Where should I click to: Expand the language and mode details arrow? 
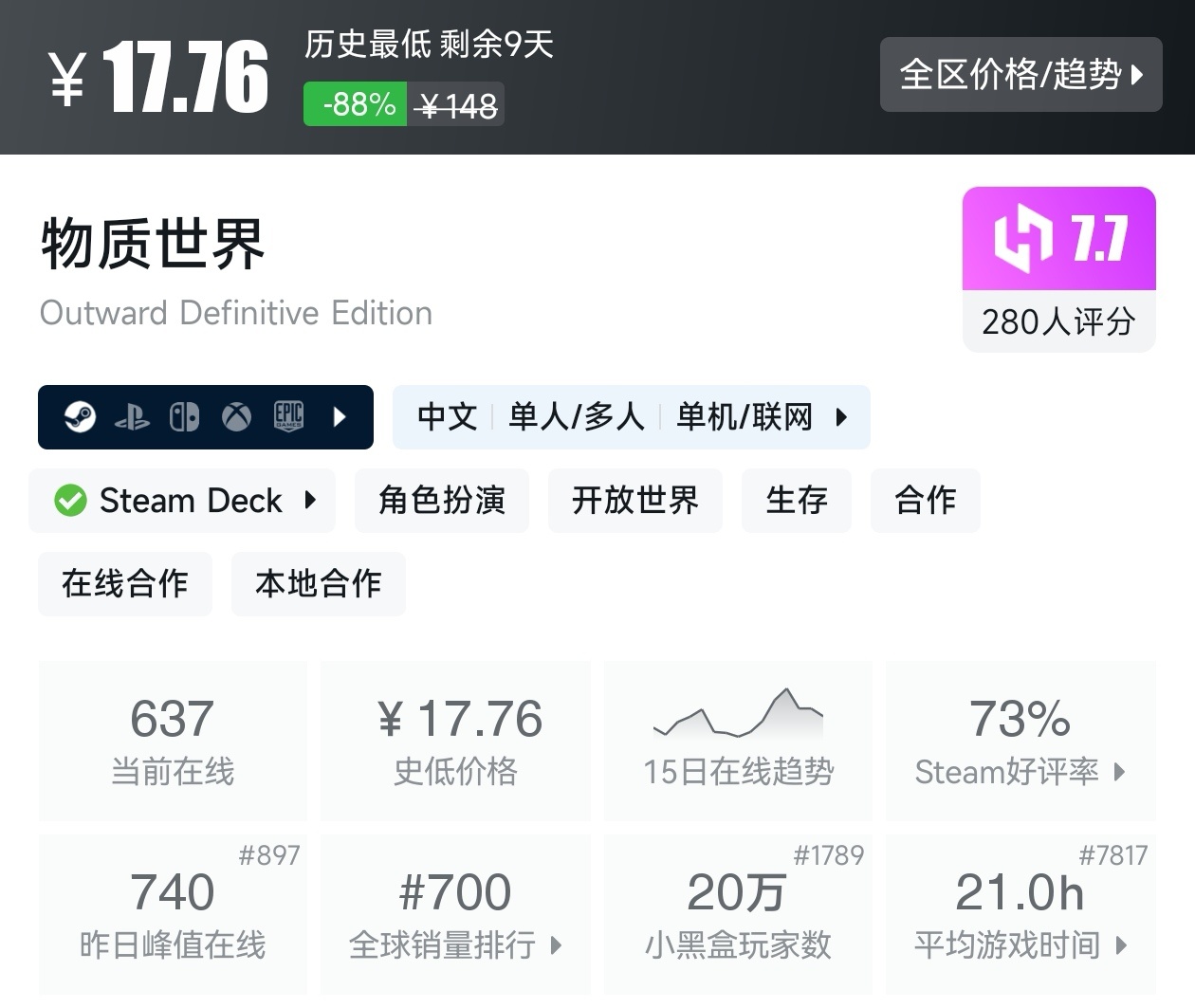pos(841,417)
